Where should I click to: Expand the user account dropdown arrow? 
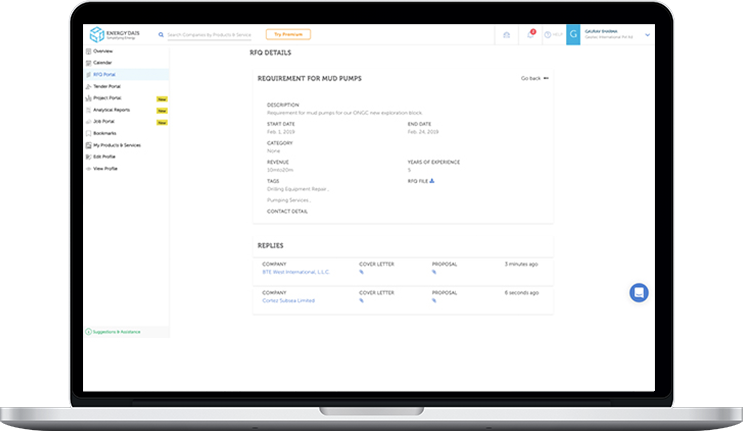pos(647,35)
